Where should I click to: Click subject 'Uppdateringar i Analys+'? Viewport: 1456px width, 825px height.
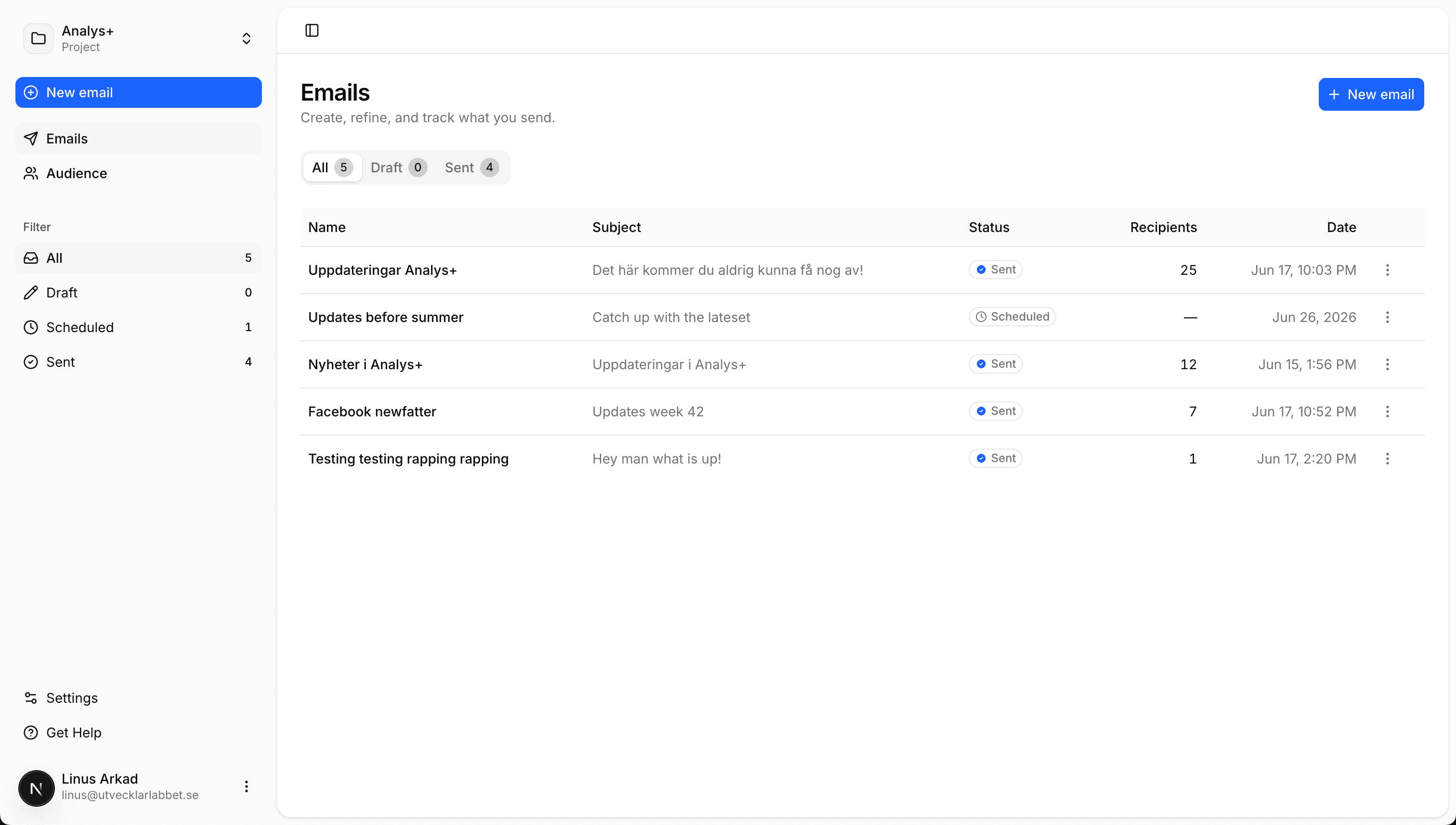coord(669,364)
